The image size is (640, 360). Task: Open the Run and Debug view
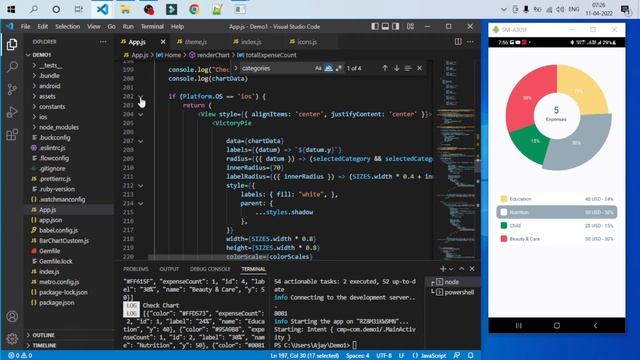click(x=12, y=111)
